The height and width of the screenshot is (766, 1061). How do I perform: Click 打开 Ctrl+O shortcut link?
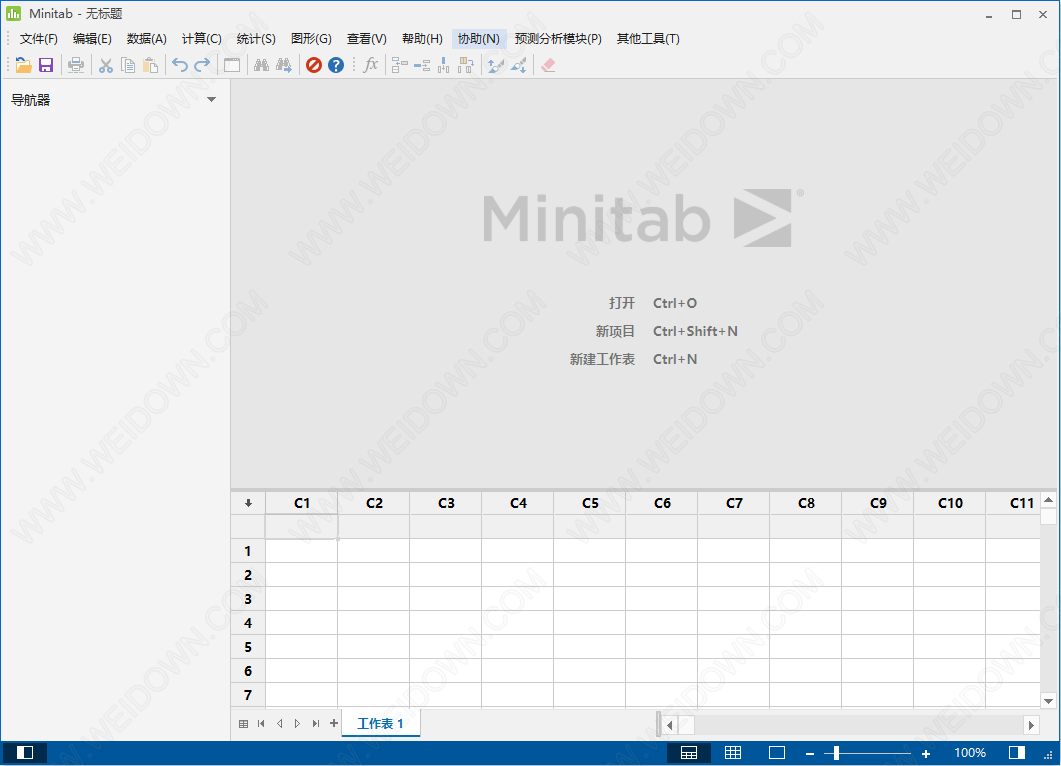[652, 303]
